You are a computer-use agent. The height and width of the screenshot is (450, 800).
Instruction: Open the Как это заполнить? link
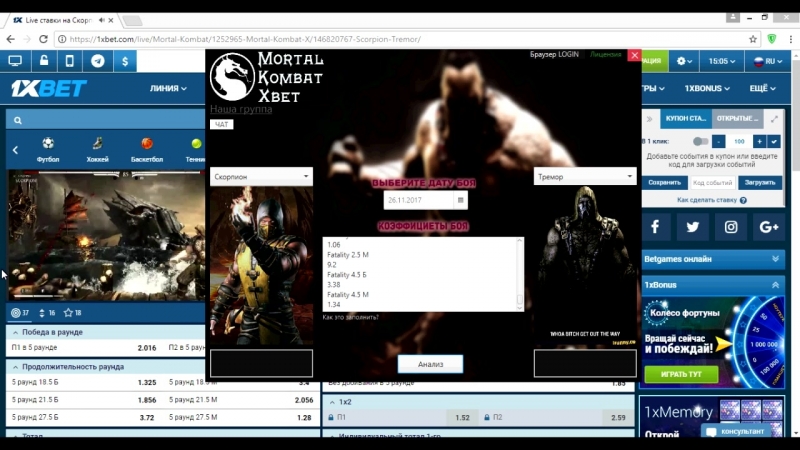351,317
